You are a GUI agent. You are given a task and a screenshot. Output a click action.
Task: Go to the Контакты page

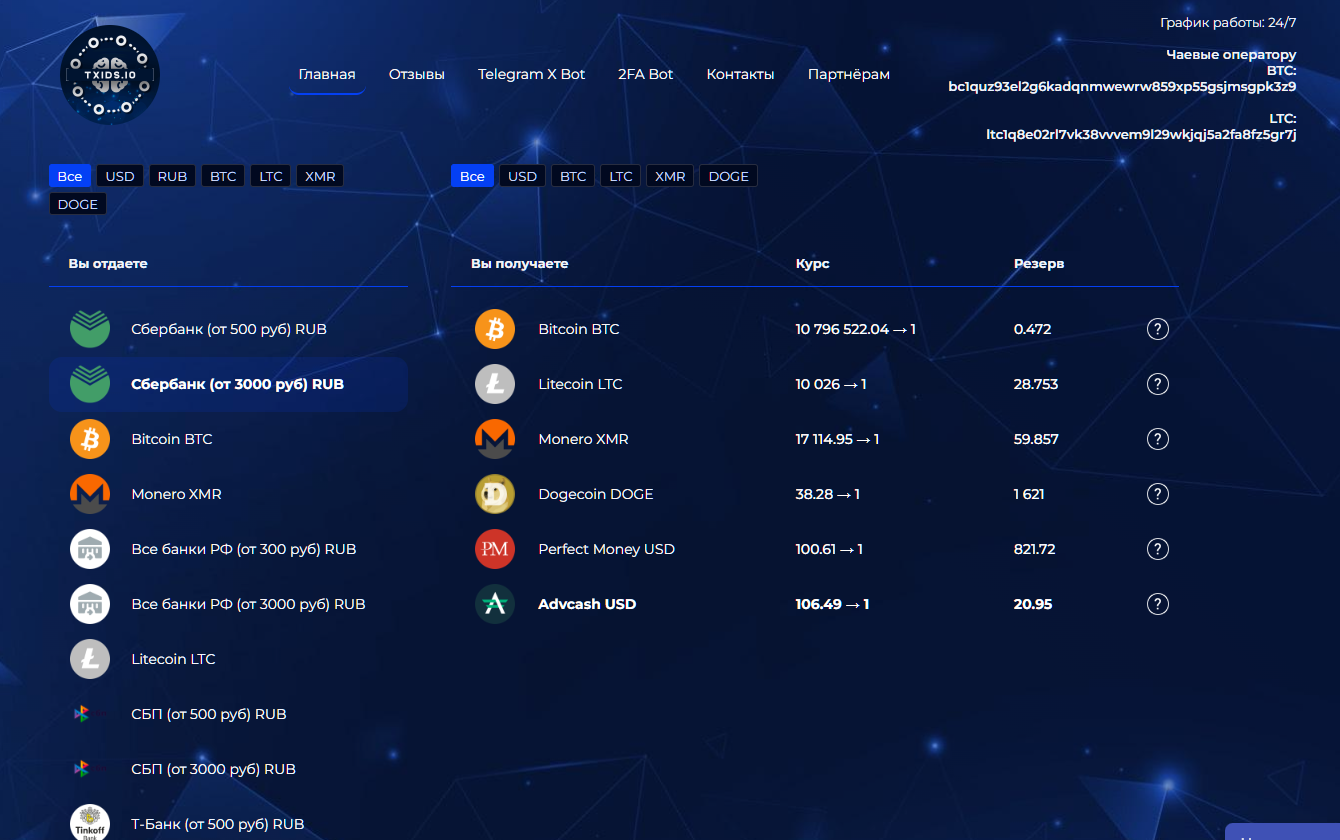(740, 74)
